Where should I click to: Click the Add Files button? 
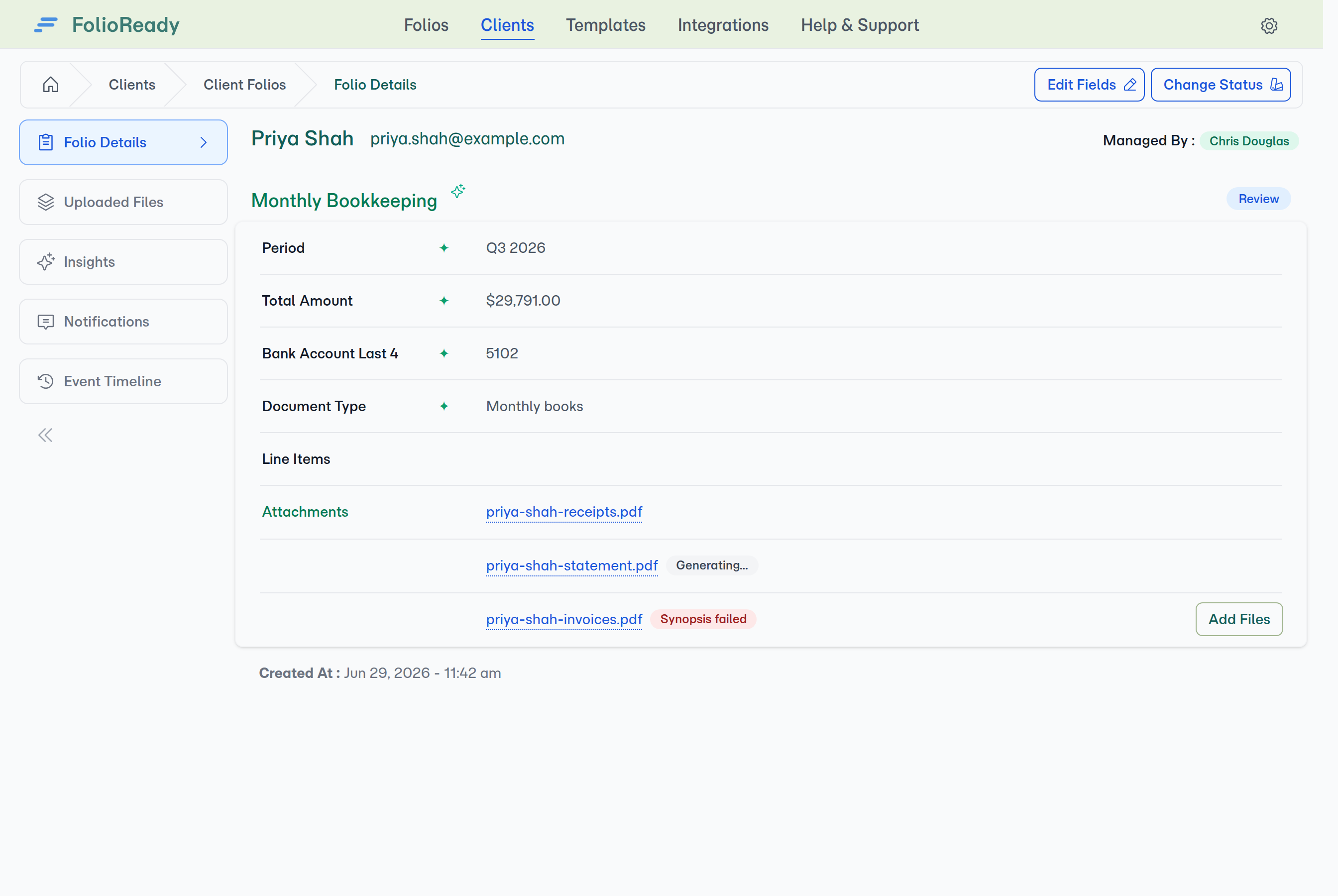(1239, 619)
